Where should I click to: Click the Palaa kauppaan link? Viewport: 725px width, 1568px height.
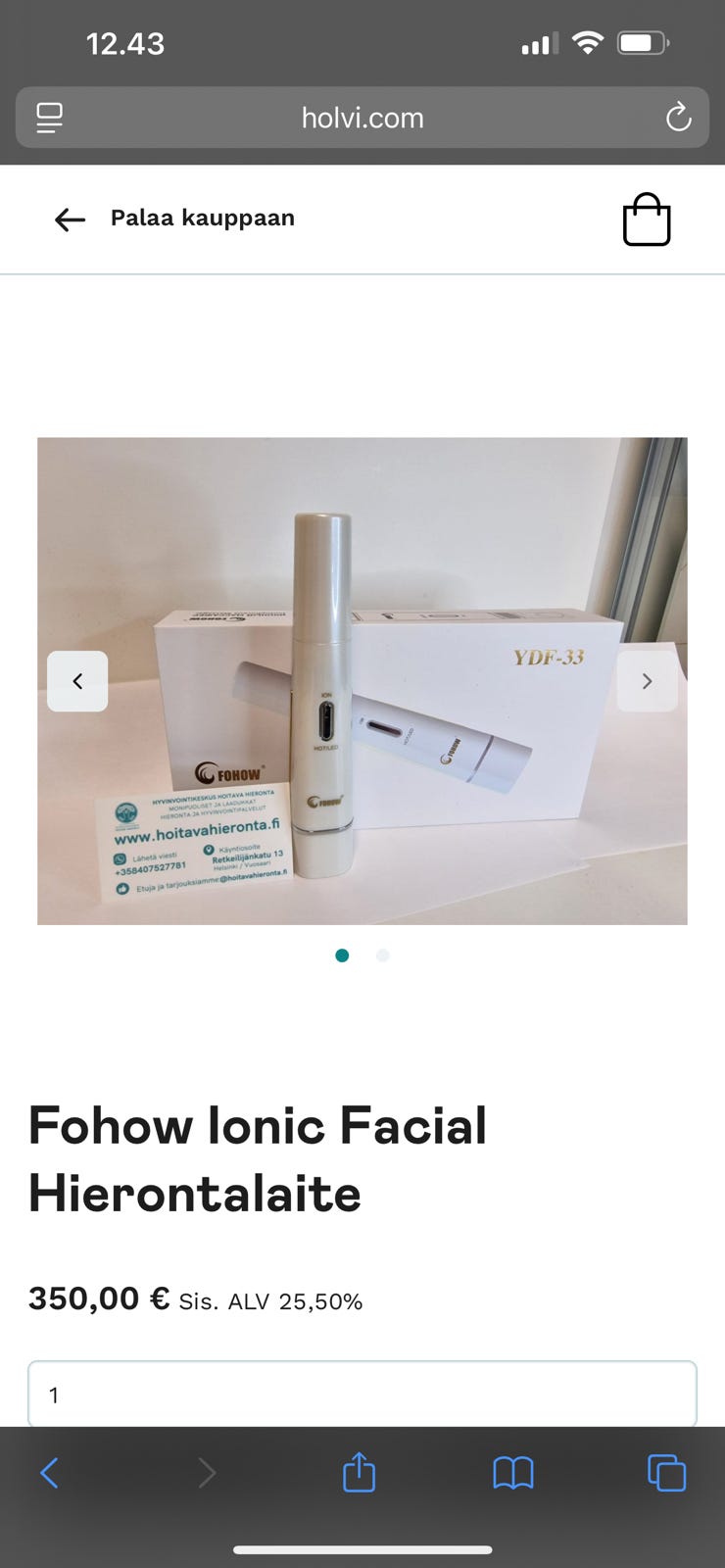[x=202, y=218]
